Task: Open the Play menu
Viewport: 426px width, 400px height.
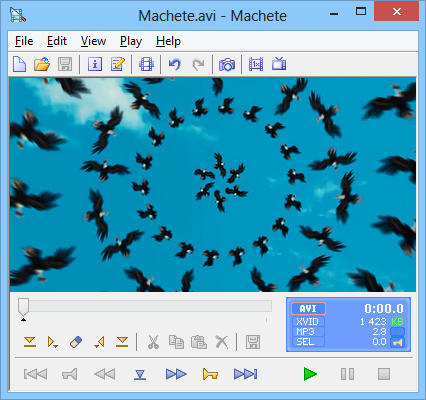Action: coord(131,41)
